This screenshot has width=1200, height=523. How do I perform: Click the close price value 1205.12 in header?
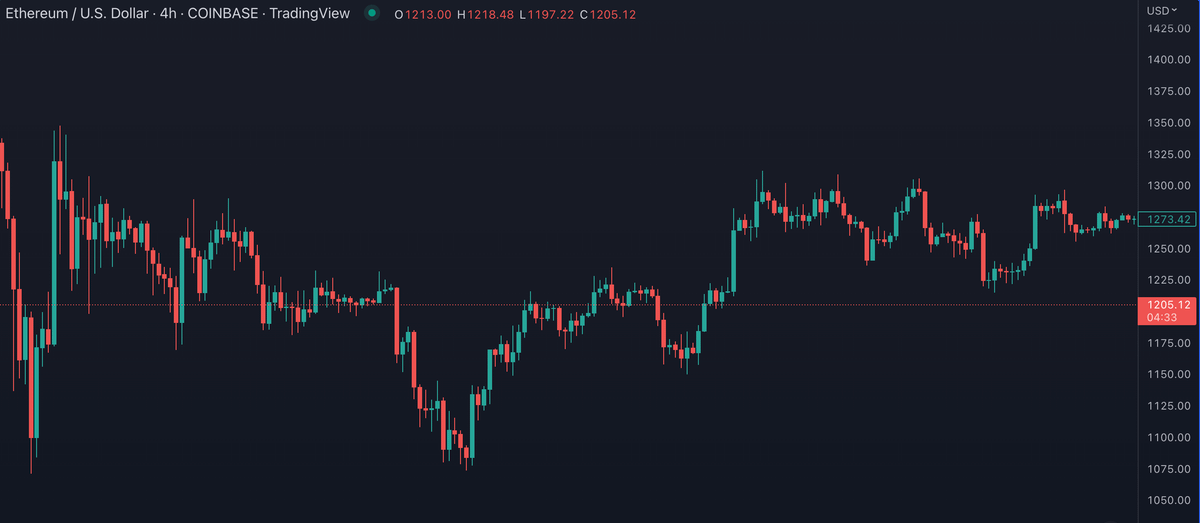[x=614, y=15]
